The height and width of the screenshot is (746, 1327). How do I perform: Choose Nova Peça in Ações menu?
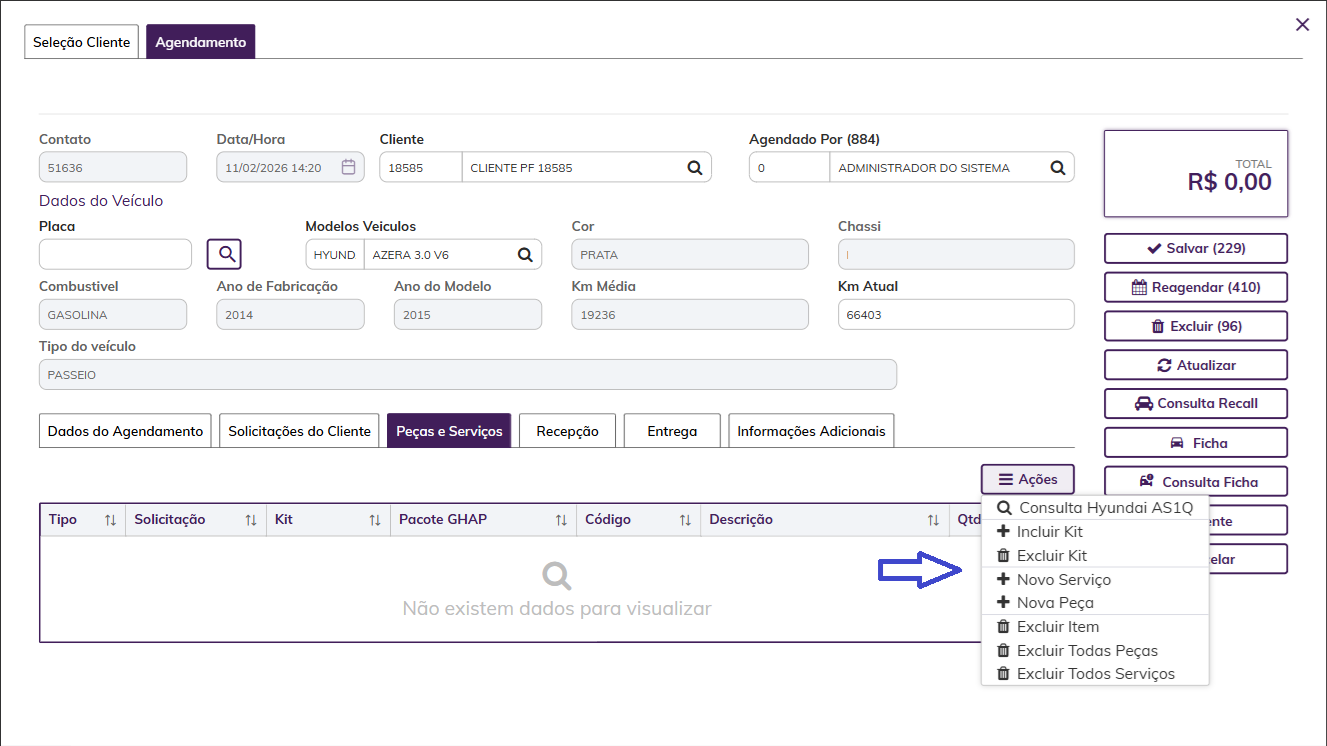point(1095,603)
